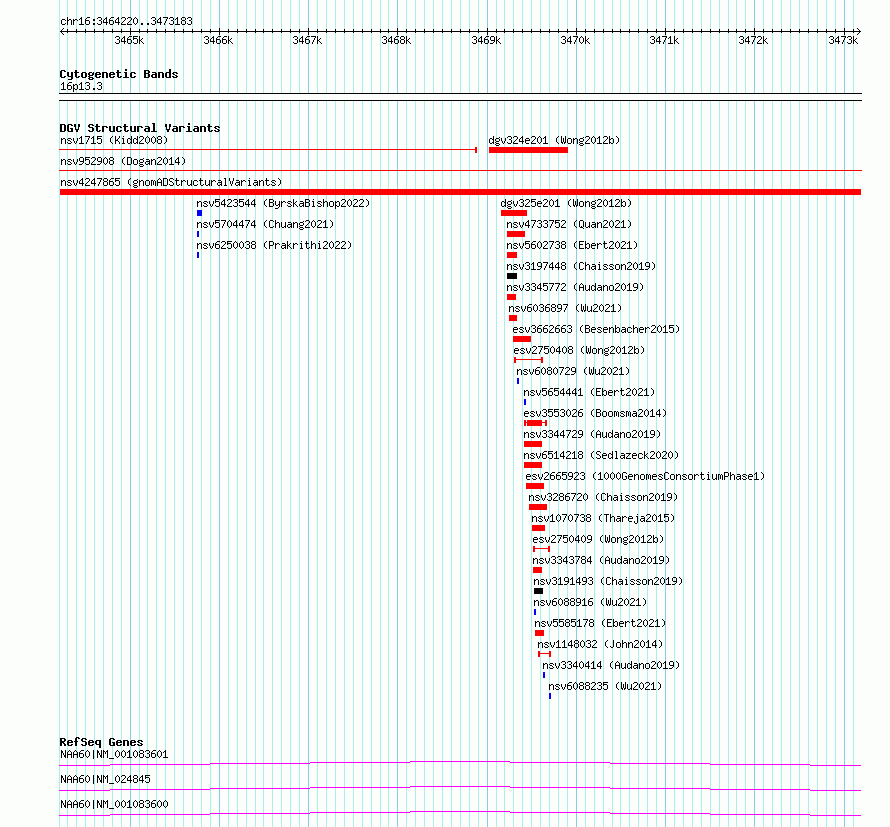Click black bar under nsv3197448 (Chaisson2019)
890x827 pixels.
click(x=512, y=276)
